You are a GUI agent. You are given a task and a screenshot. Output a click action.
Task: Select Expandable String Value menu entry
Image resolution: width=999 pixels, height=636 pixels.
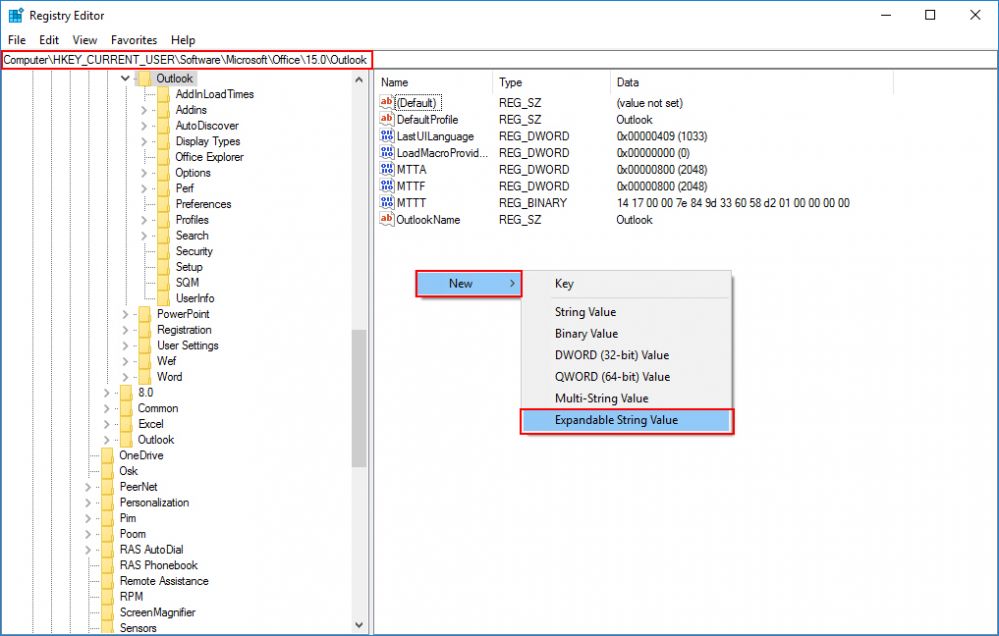click(626, 421)
